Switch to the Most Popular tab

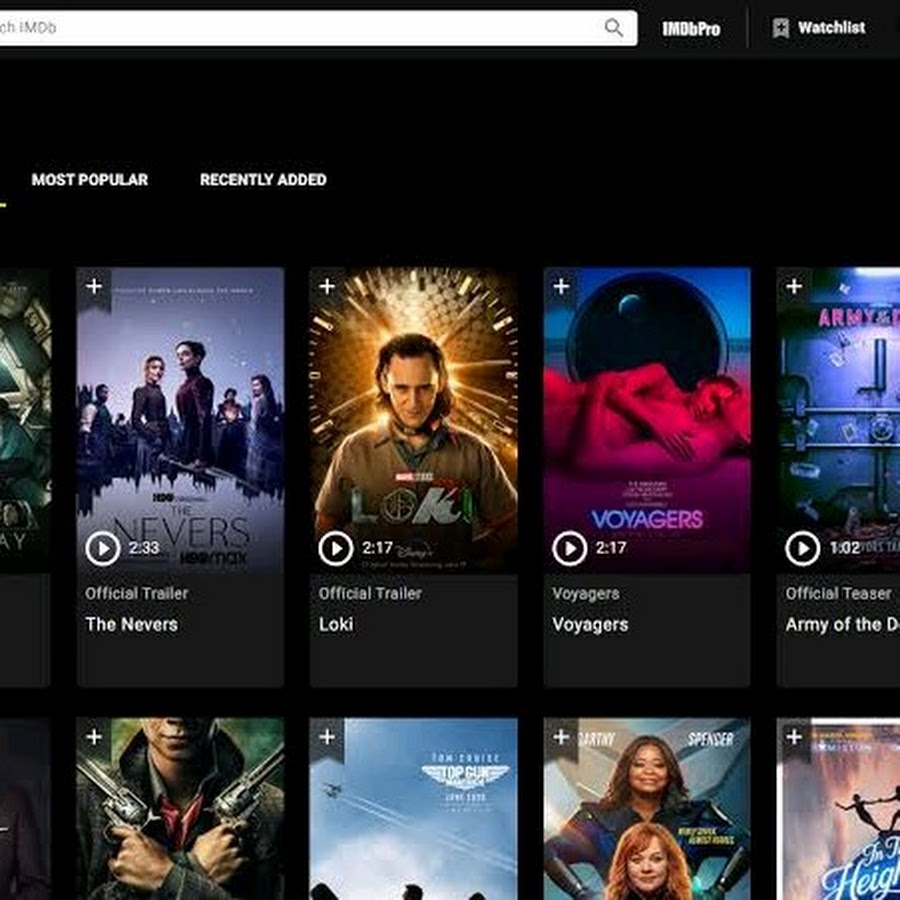(x=90, y=180)
